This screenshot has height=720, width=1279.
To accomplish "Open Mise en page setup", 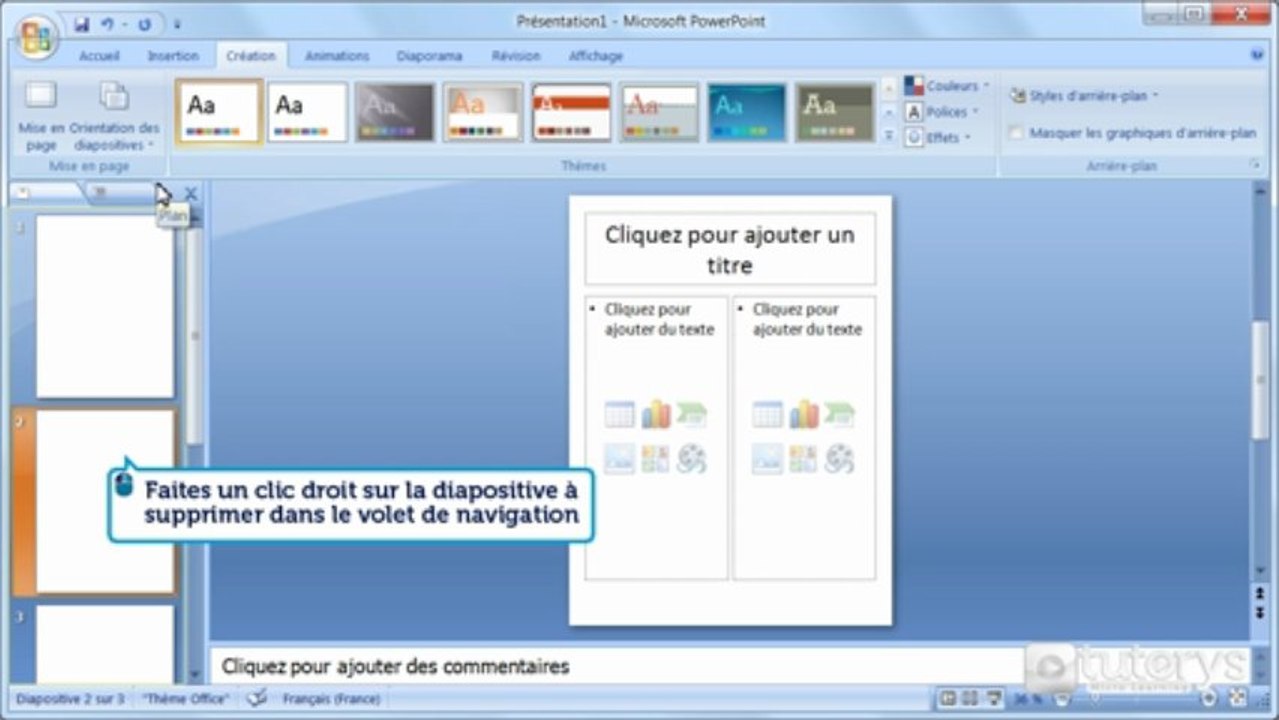I will coord(41,116).
